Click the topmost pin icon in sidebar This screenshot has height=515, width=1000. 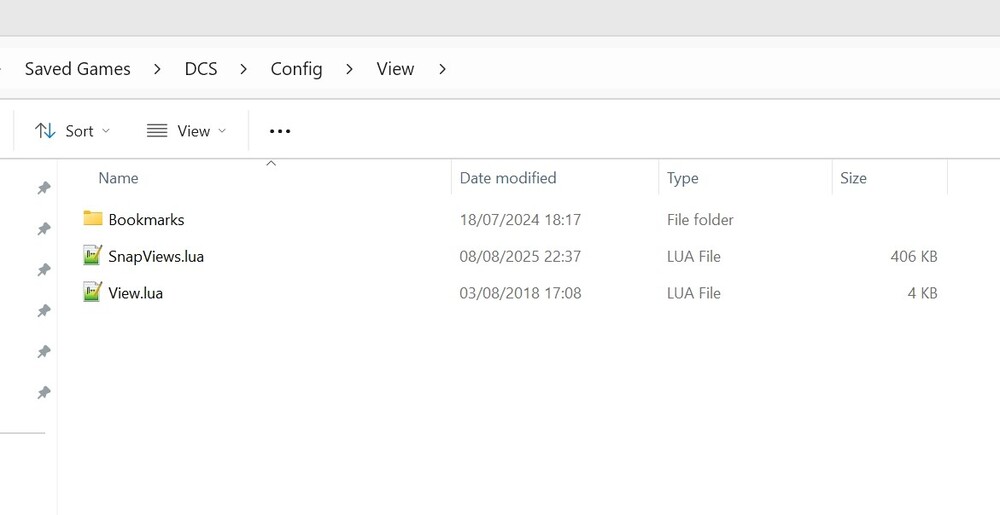coord(44,188)
